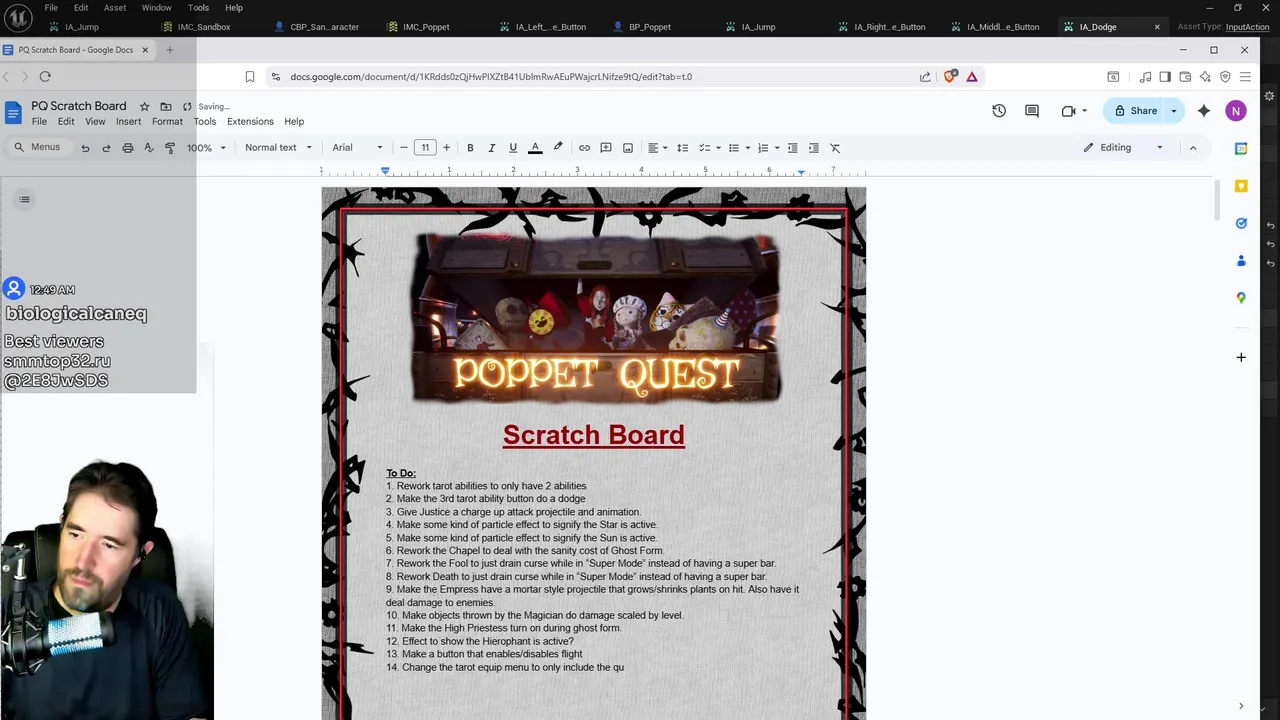Viewport: 1280px width, 720px height.
Task: Open the Format menu in Docs
Action: tap(167, 122)
